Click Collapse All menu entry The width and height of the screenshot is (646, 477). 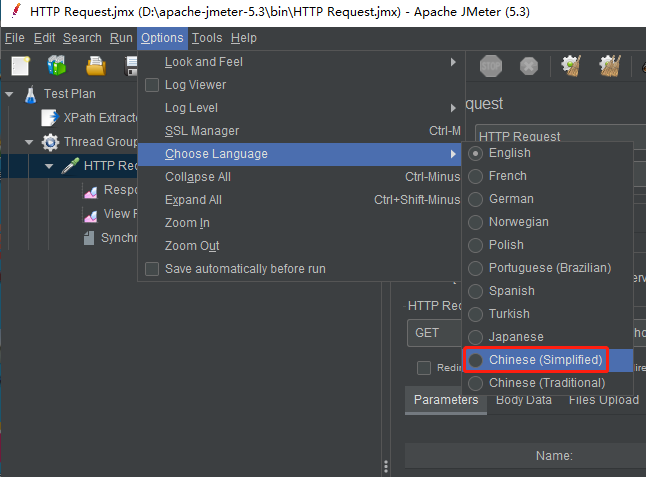[x=300, y=178]
